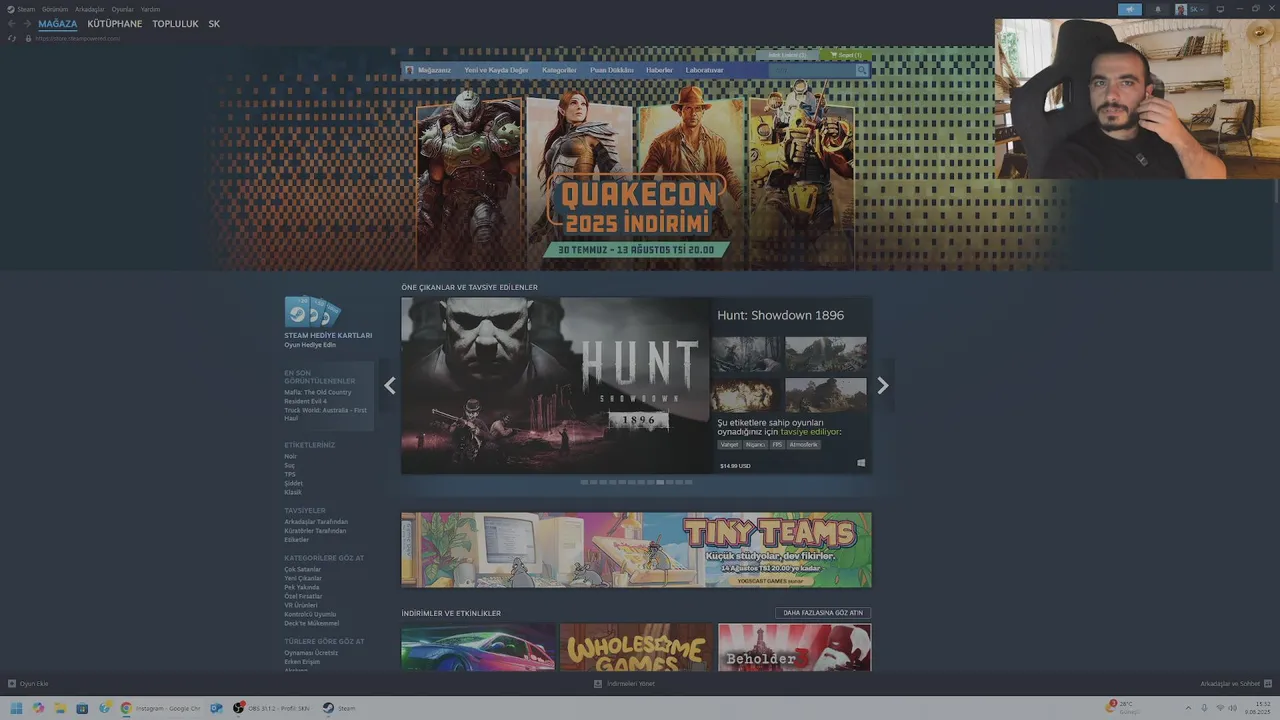Open the Oyunlar menu

click(x=122, y=9)
